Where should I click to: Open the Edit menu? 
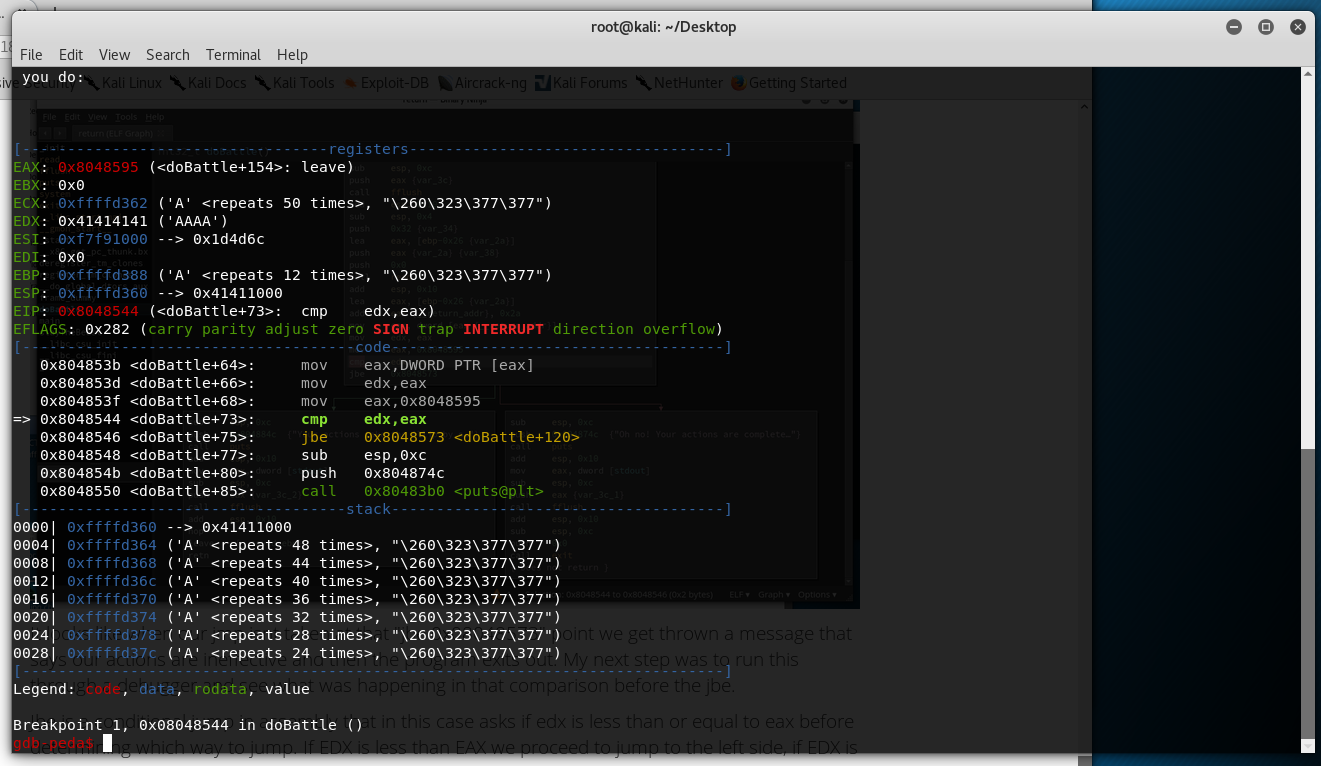click(x=71, y=55)
